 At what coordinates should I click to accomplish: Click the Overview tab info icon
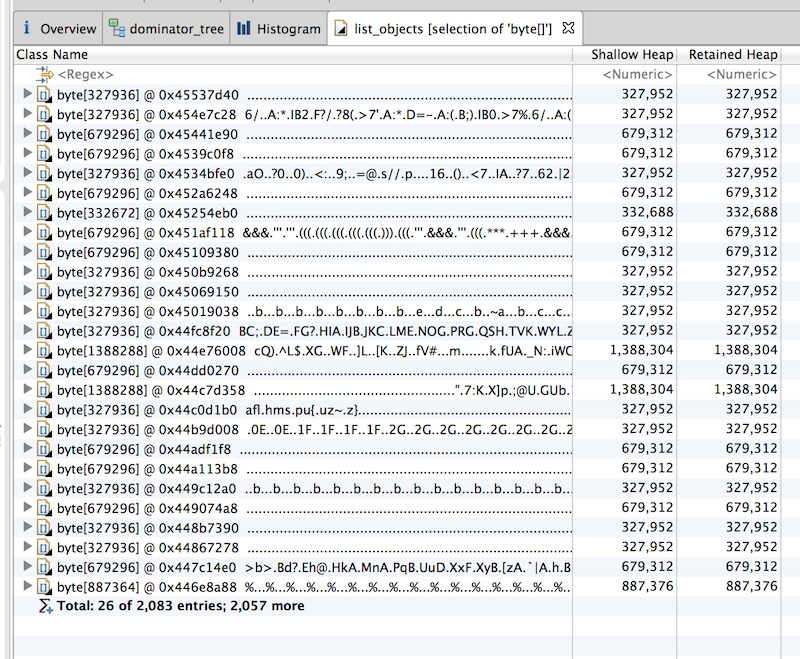[27, 28]
